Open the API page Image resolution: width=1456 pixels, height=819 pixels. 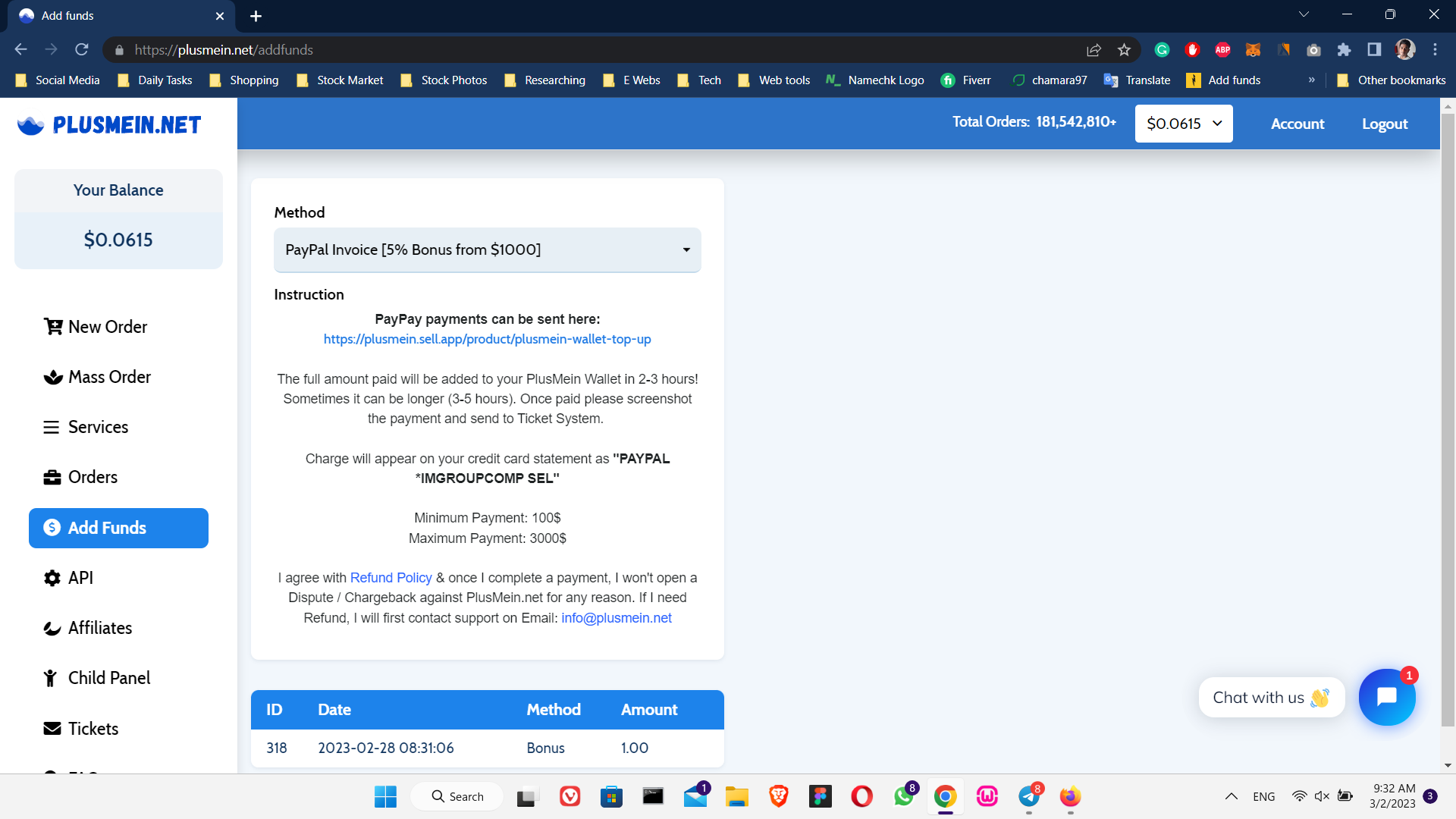point(68,578)
